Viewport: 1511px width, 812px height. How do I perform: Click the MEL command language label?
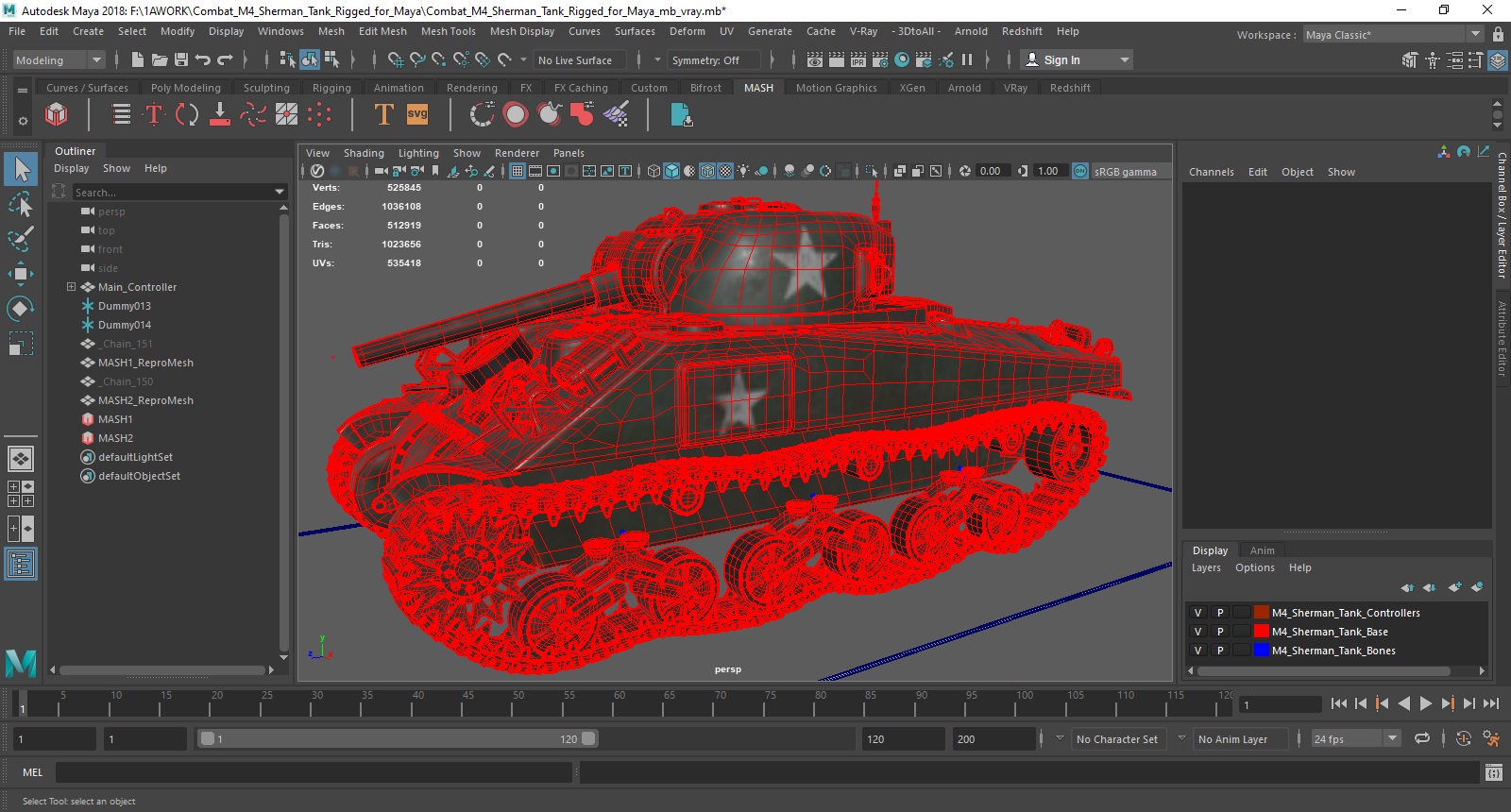click(32, 772)
